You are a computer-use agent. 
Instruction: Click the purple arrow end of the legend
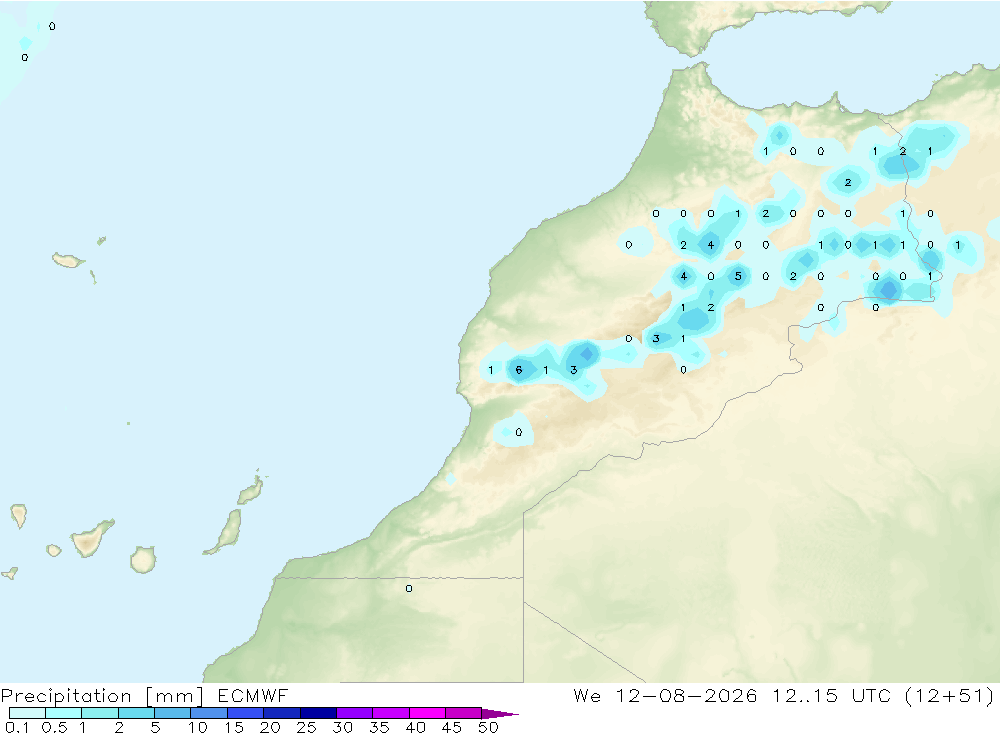500,714
